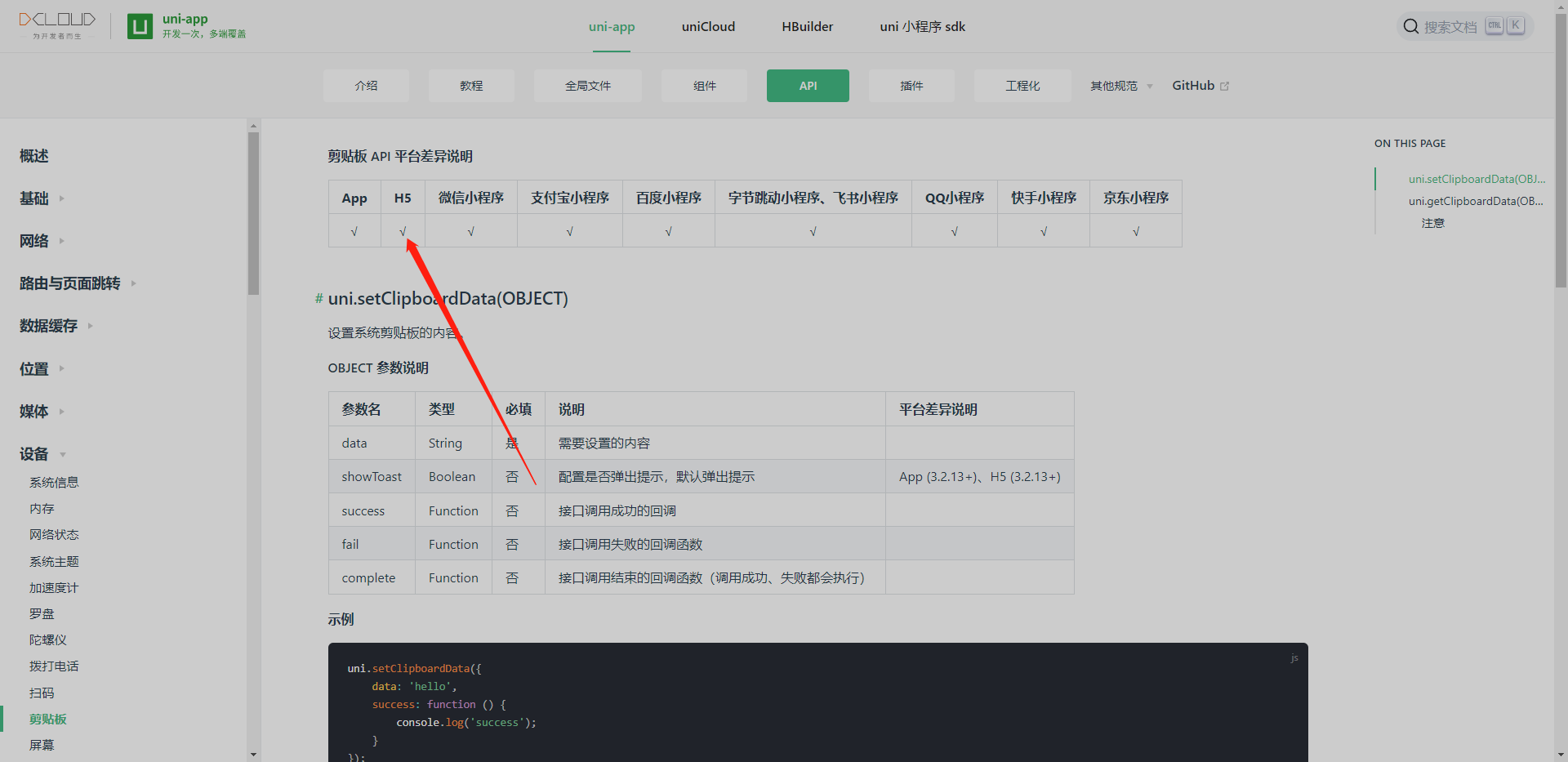Viewport: 1568px width, 762px height.
Task: Open search using the magnifier icon
Action: (1410, 25)
